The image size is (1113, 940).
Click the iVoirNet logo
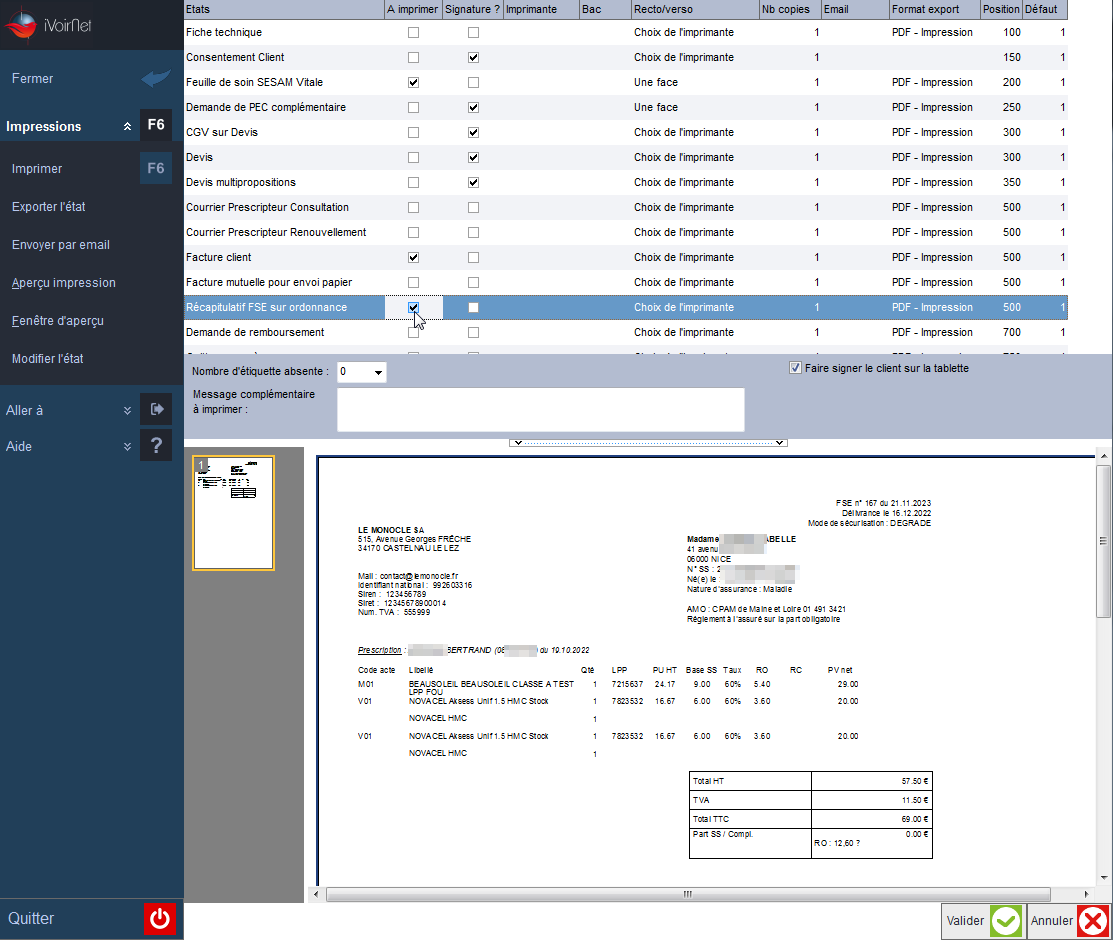coord(48,25)
